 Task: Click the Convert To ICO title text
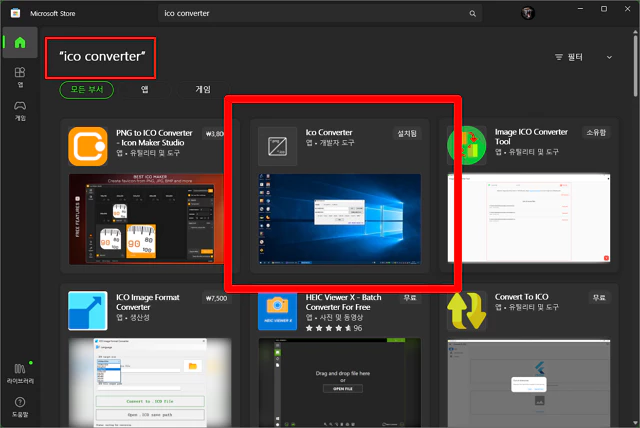pyautogui.click(x=521, y=297)
